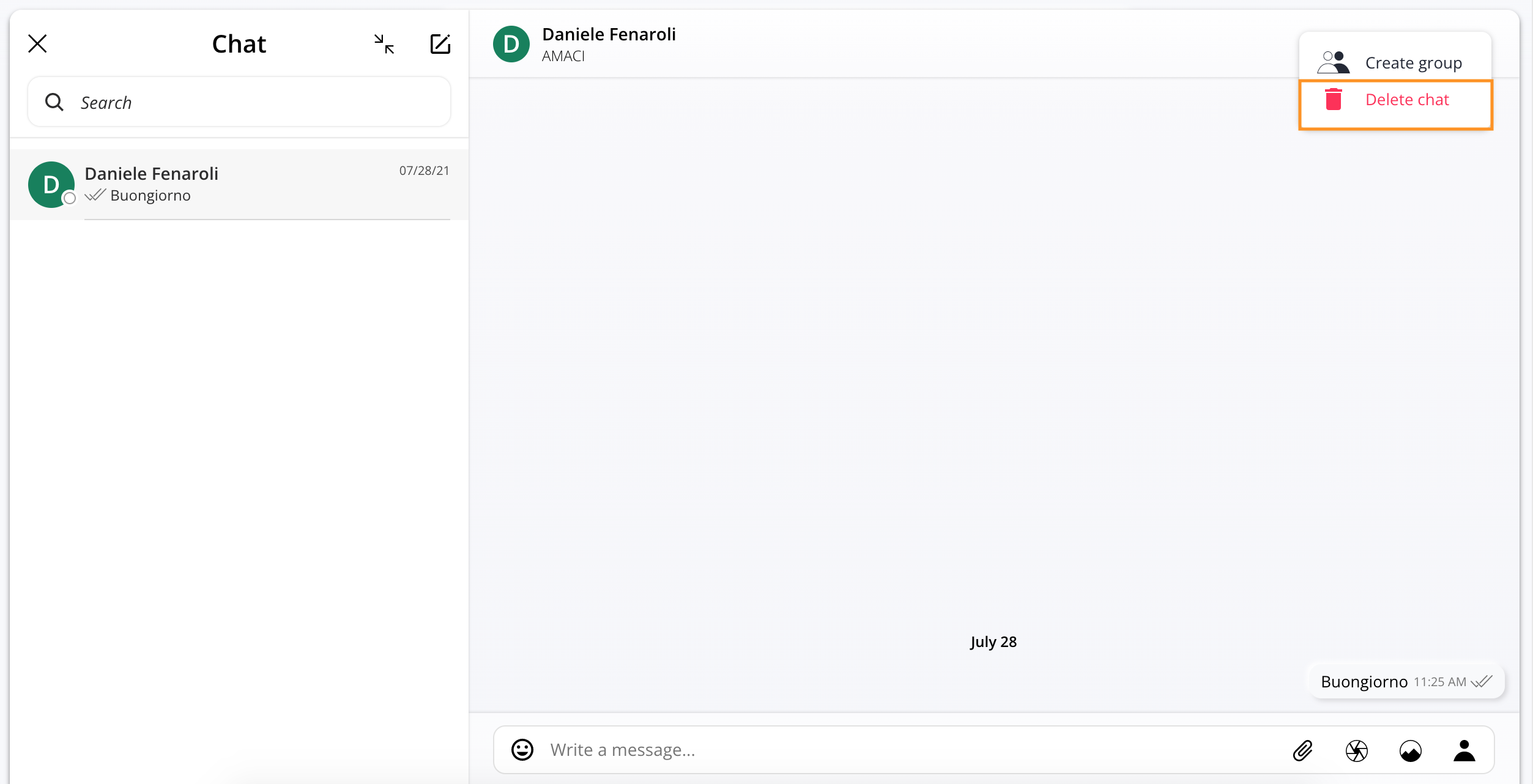Open the camera shutter icon
This screenshot has width=1533, height=784.
(1357, 750)
